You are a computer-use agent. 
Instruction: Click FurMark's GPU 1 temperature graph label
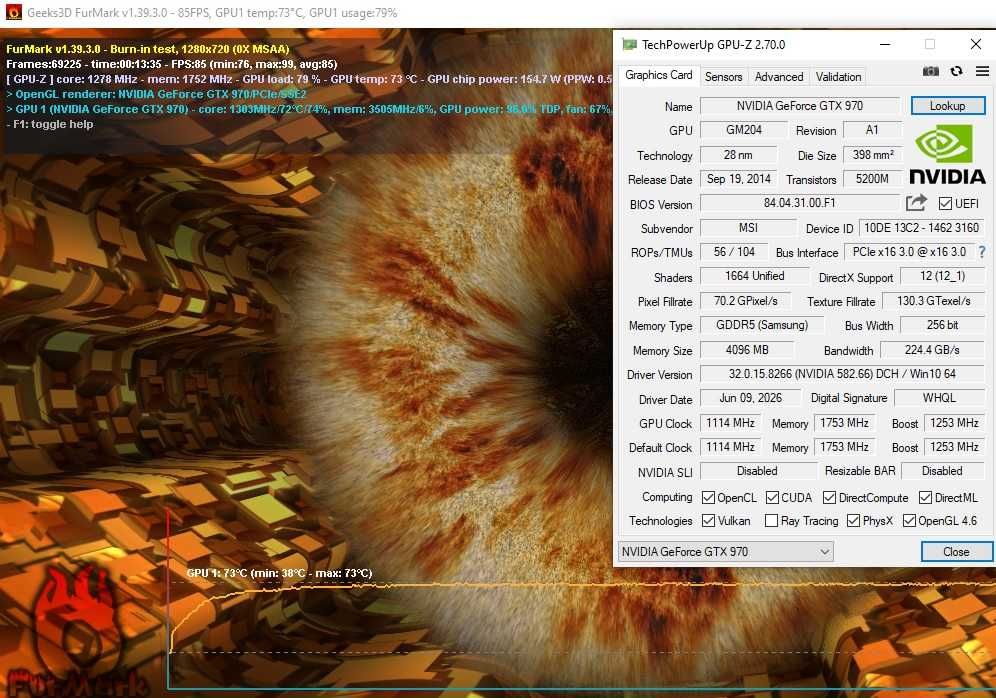pos(279,573)
